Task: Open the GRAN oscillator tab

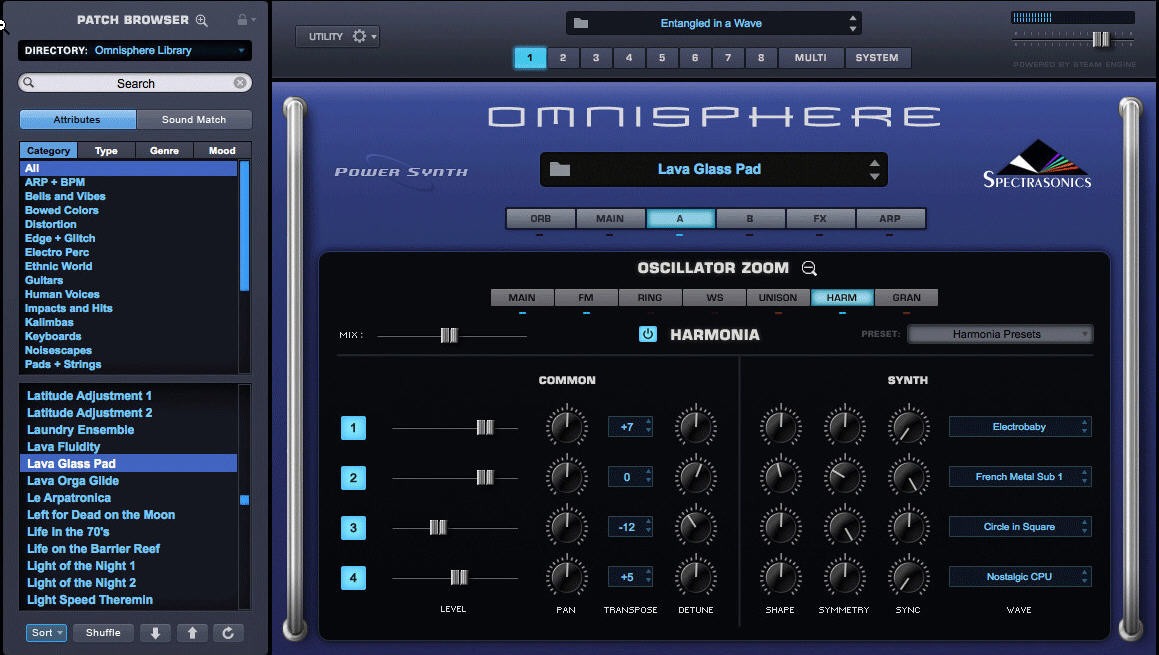Action: (x=906, y=297)
